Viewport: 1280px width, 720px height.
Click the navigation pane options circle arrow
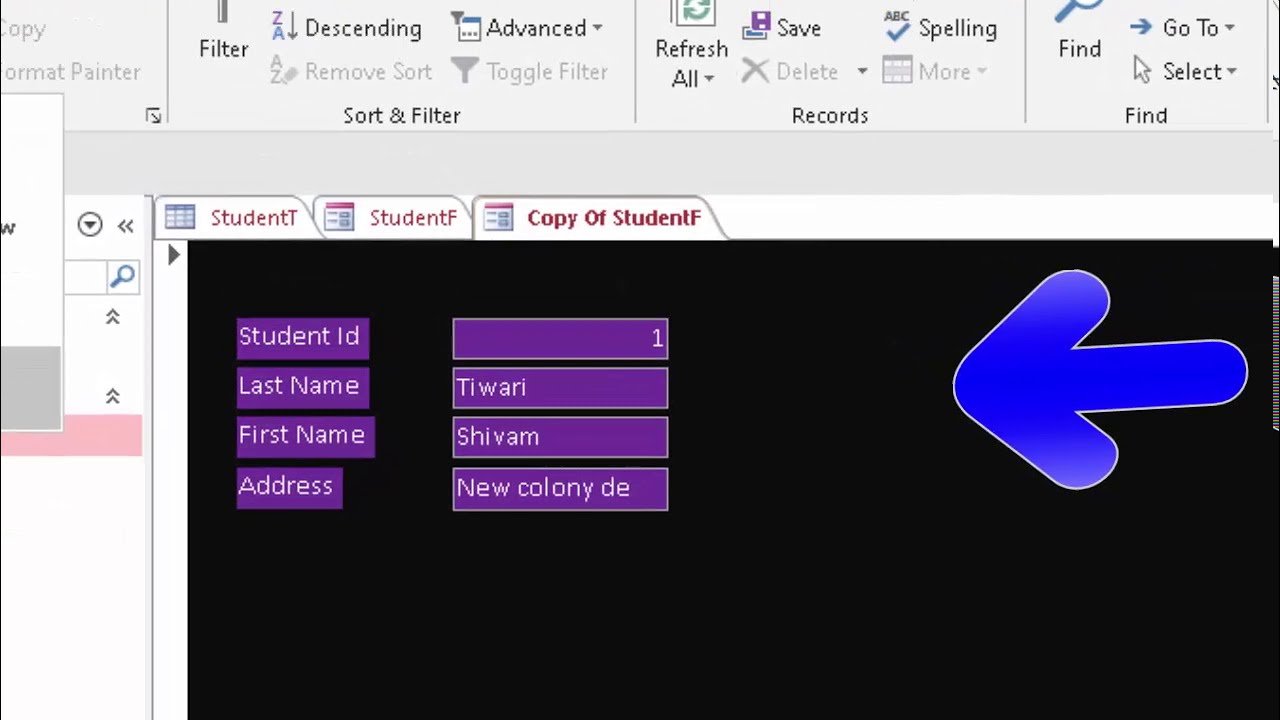(x=90, y=225)
